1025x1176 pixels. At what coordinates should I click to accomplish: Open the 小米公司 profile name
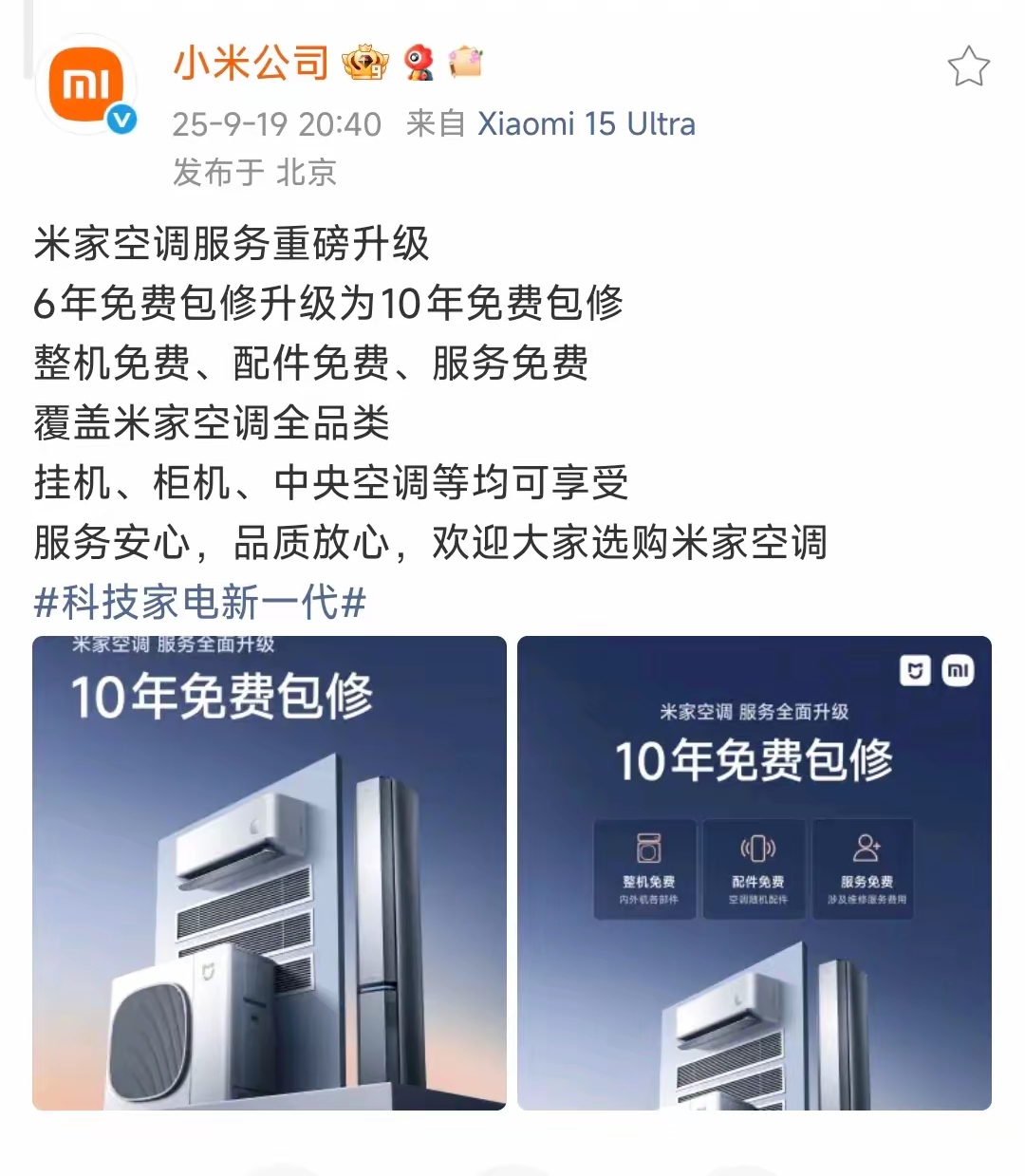[x=251, y=64]
